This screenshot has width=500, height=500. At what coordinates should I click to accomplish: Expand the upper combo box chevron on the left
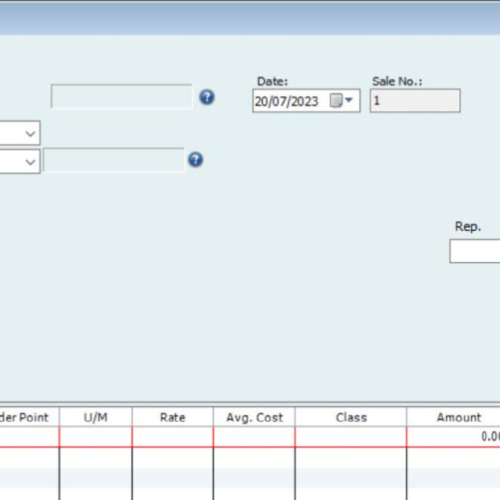point(30,134)
